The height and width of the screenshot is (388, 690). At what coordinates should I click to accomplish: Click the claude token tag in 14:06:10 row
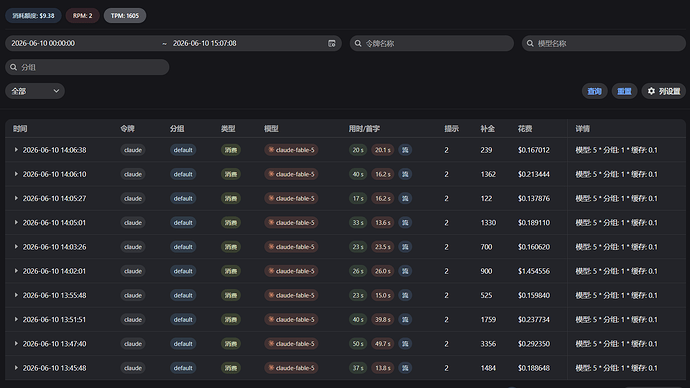pos(133,174)
